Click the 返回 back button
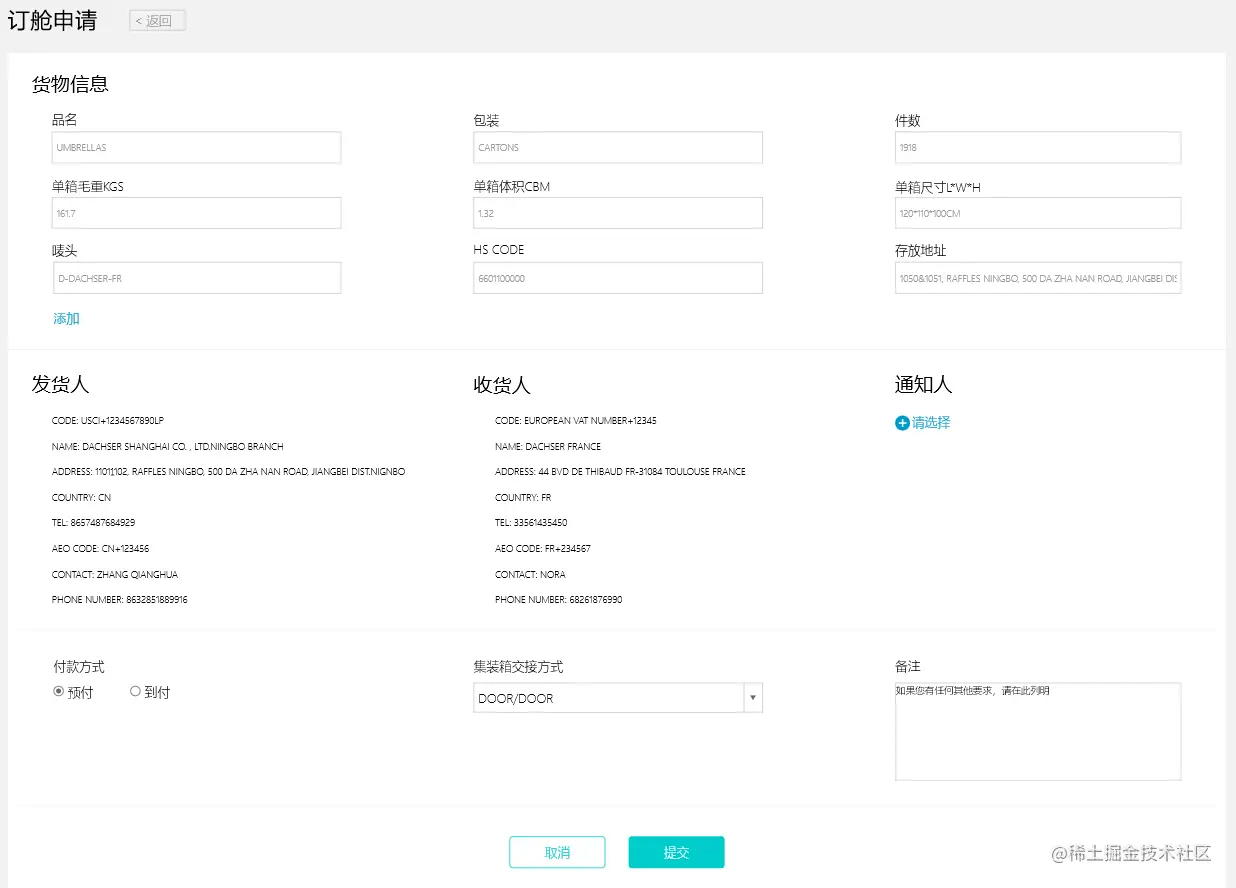The image size is (1236, 888). tap(157, 20)
